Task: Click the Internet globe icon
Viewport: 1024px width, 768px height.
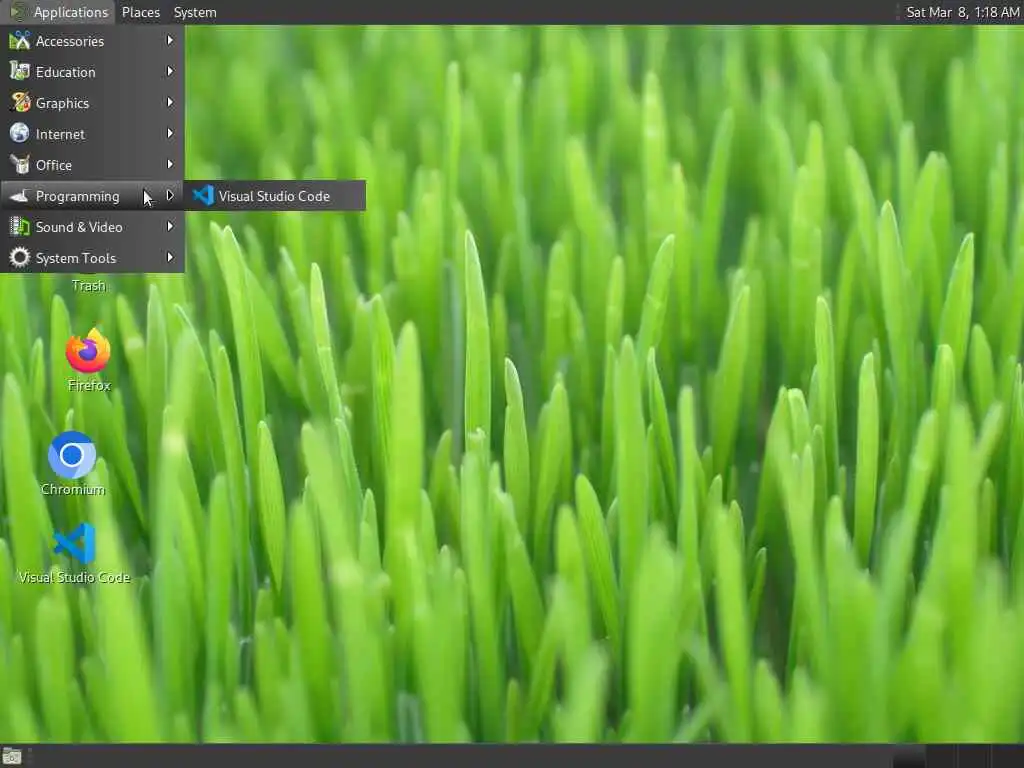Action: pos(20,133)
